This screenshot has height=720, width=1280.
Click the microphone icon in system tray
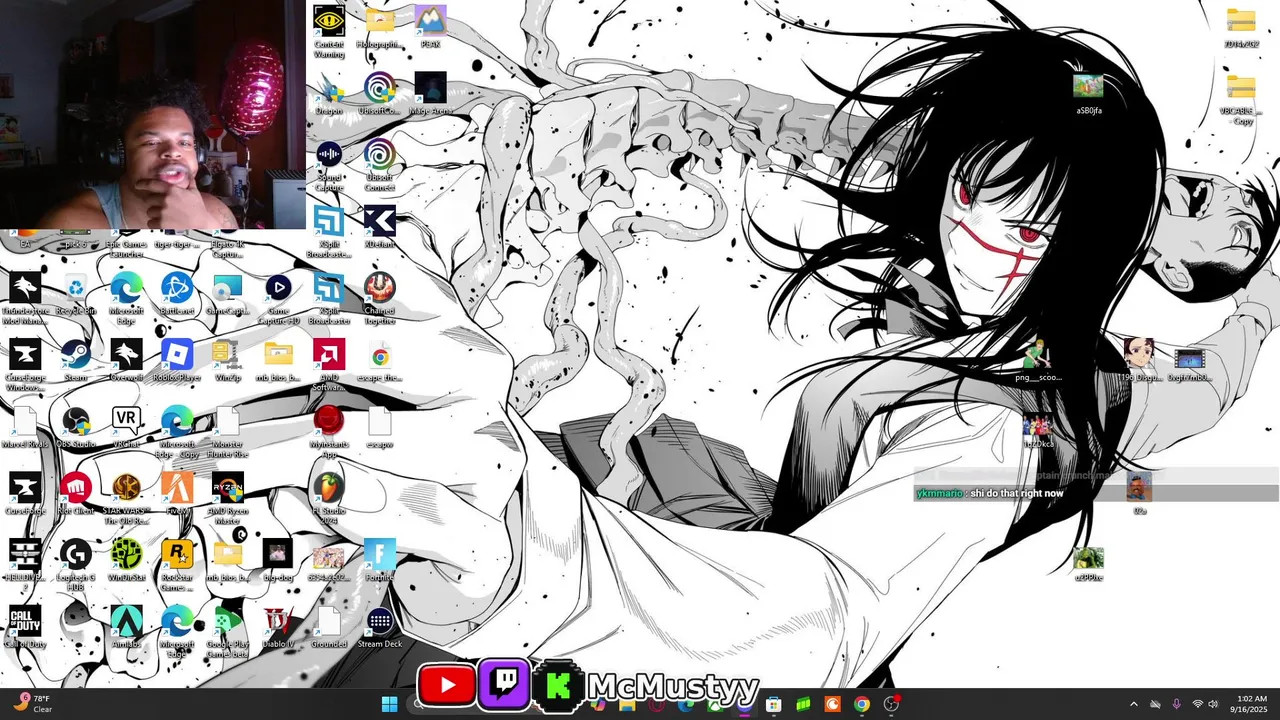[1176, 704]
